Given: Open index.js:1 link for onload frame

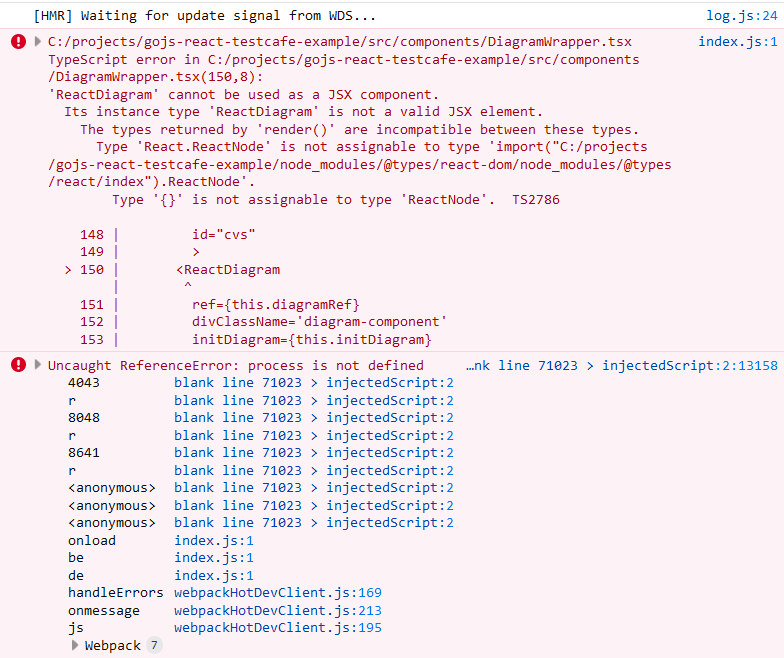Looking at the screenshot, I should 214,540.
